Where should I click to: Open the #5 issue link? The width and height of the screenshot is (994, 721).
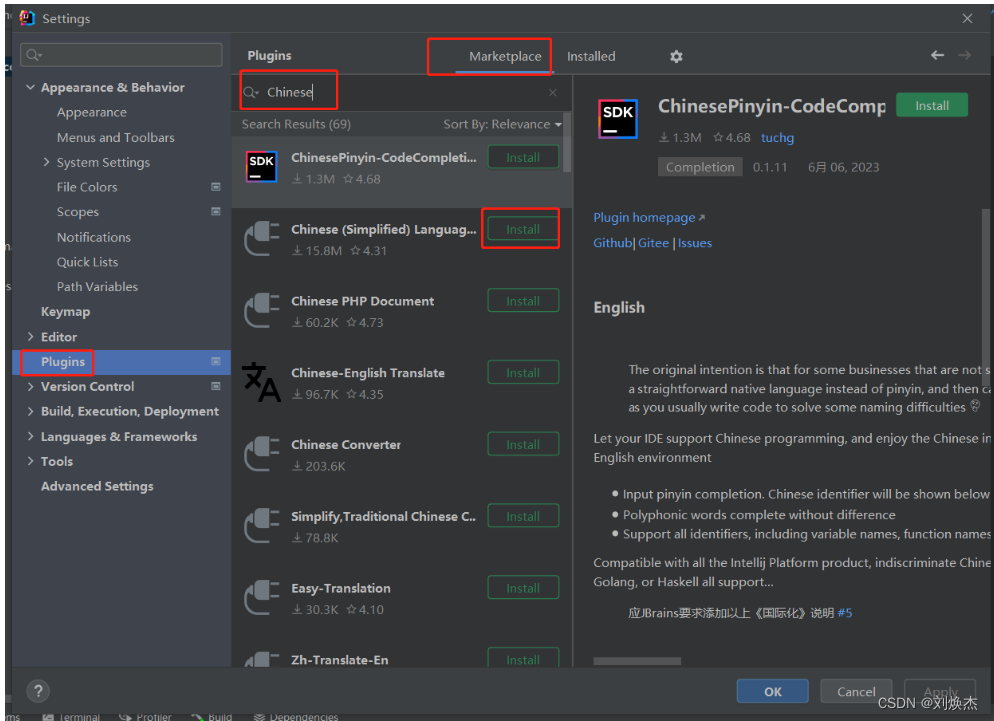tap(844, 613)
